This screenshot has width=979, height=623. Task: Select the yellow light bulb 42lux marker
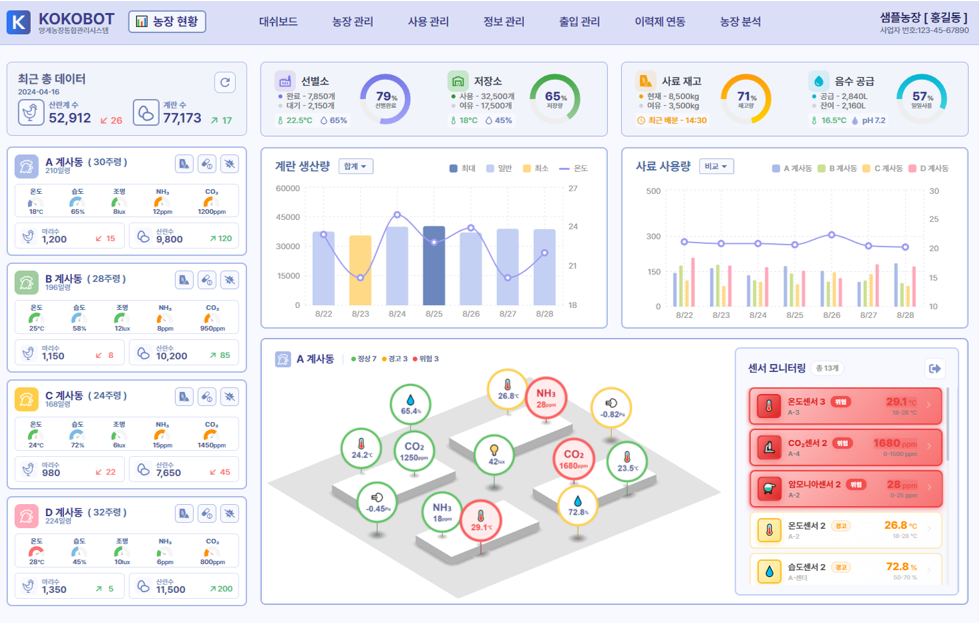click(x=494, y=455)
